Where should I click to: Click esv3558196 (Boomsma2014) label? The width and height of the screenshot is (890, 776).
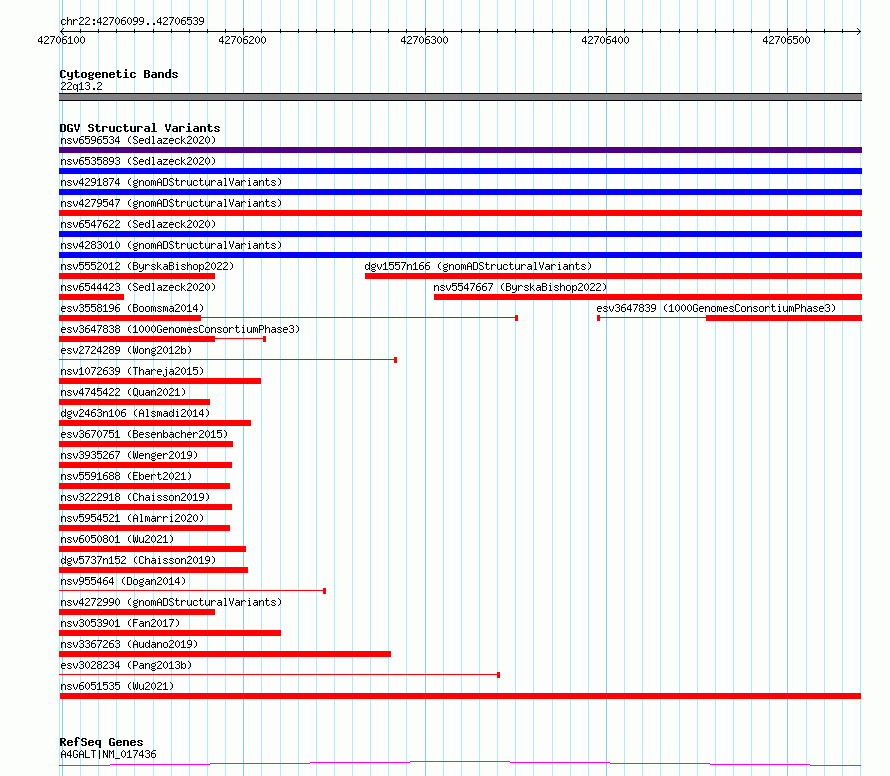[x=132, y=308]
